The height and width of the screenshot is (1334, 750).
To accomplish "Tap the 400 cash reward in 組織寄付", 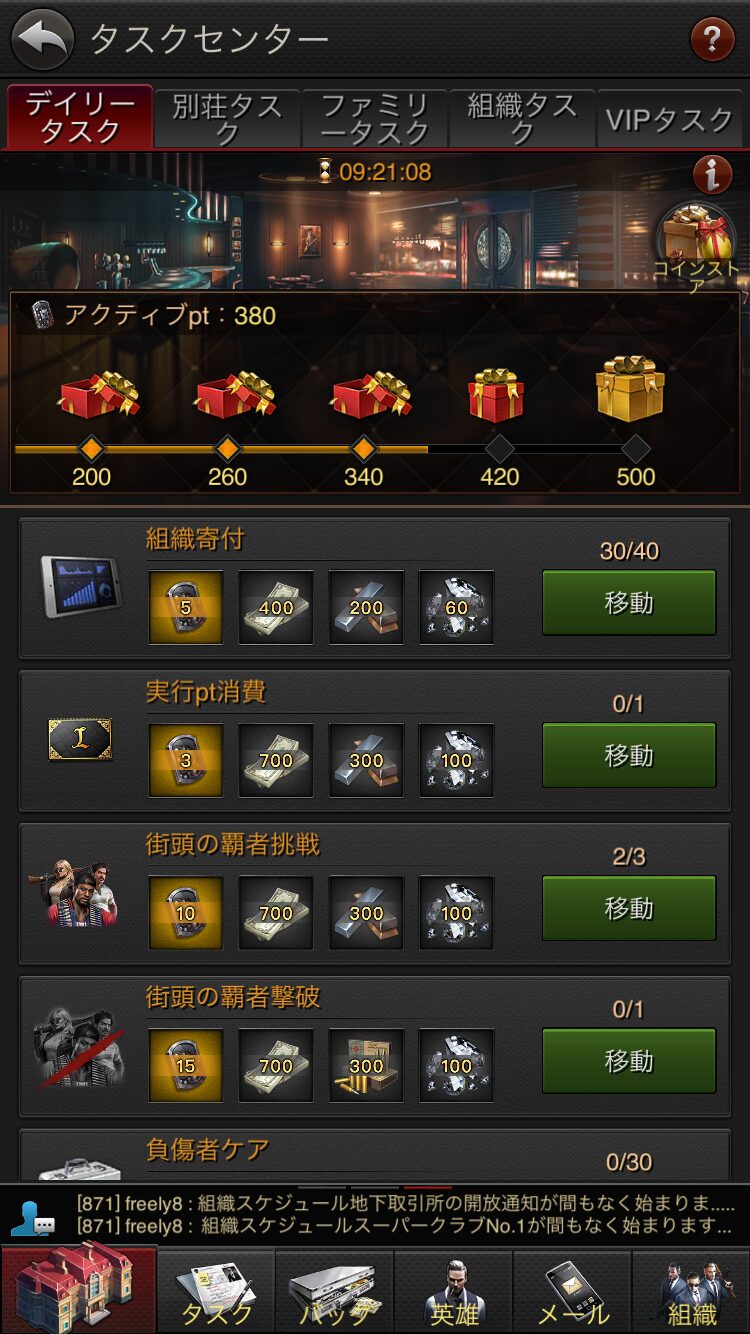I will coord(276,607).
